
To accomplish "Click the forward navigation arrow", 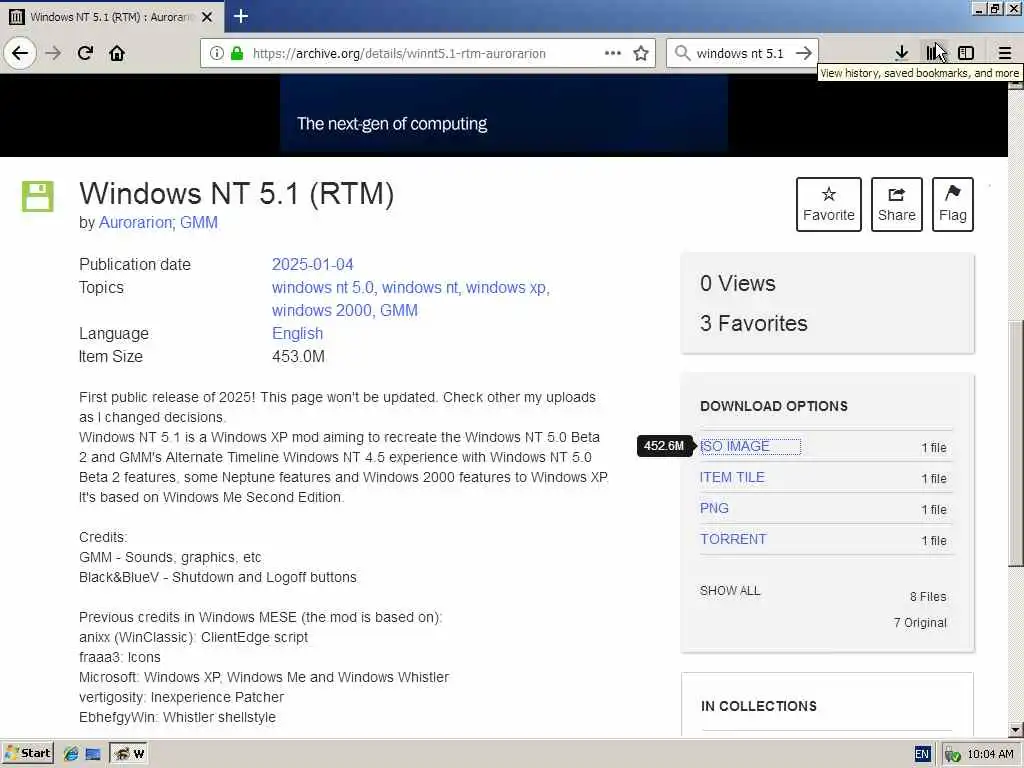I will [53, 53].
